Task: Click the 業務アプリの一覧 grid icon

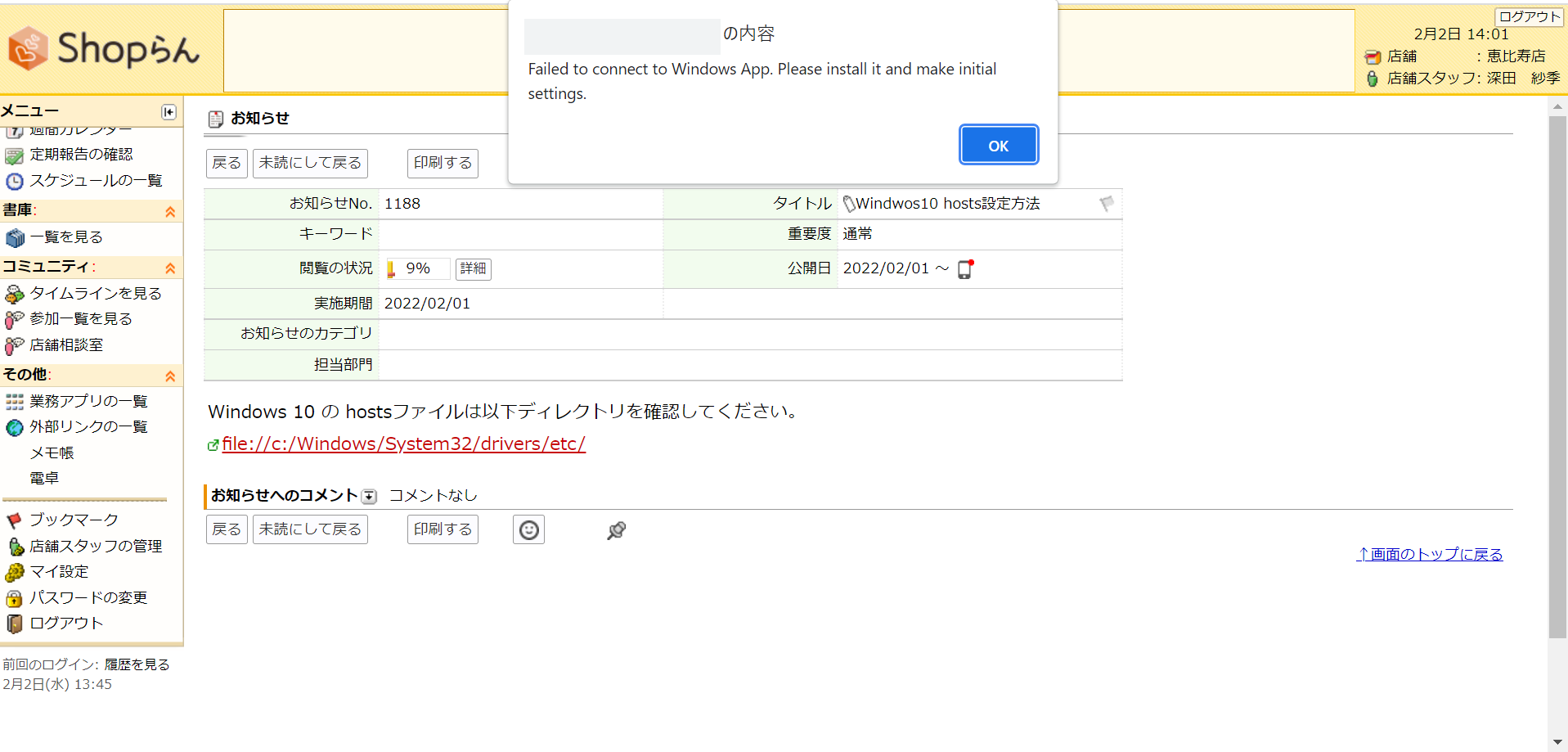Action: point(13,401)
